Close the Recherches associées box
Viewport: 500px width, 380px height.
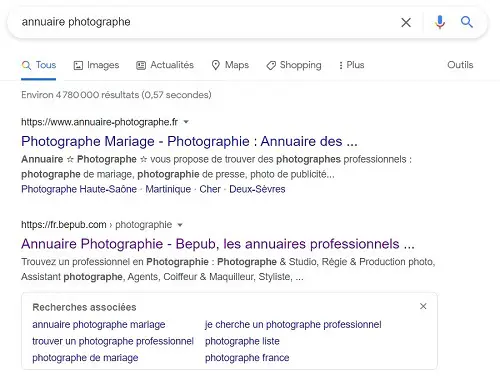[x=423, y=306]
